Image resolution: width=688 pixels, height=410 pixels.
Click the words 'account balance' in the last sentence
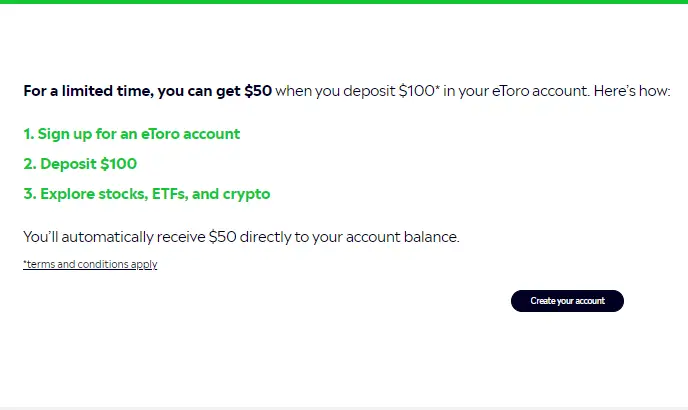(402, 237)
